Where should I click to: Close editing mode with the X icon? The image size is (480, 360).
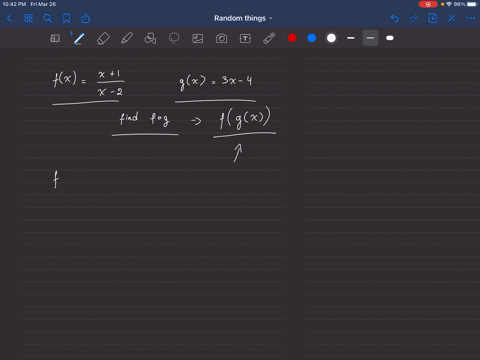coord(451,18)
